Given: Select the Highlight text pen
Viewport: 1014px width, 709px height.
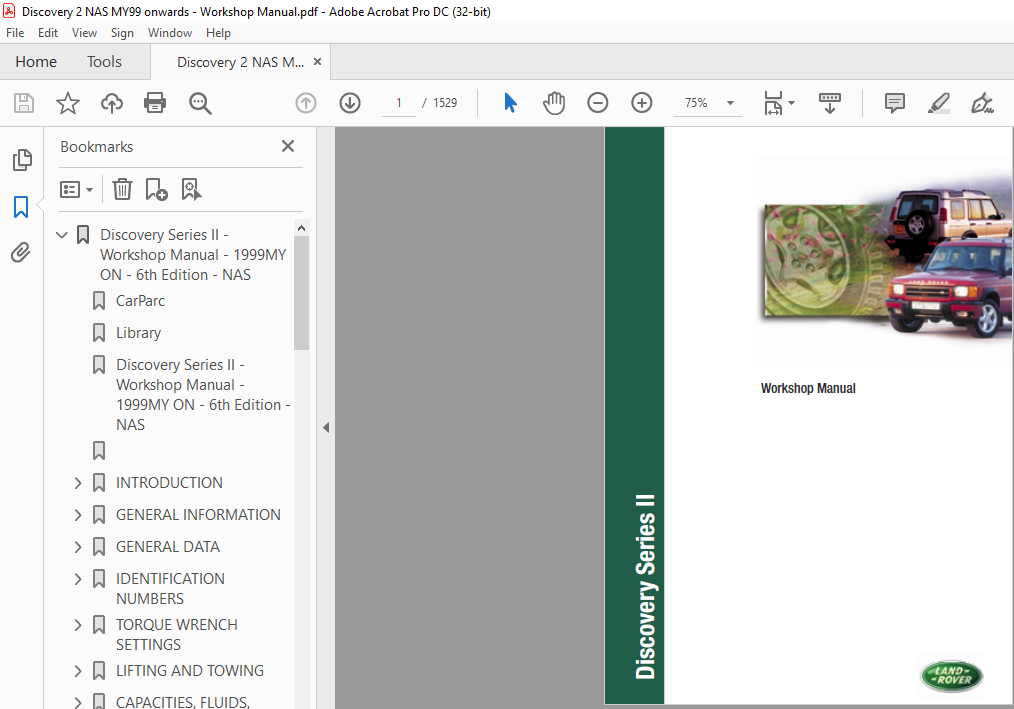Looking at the screenshot, I should click(938, 103).
